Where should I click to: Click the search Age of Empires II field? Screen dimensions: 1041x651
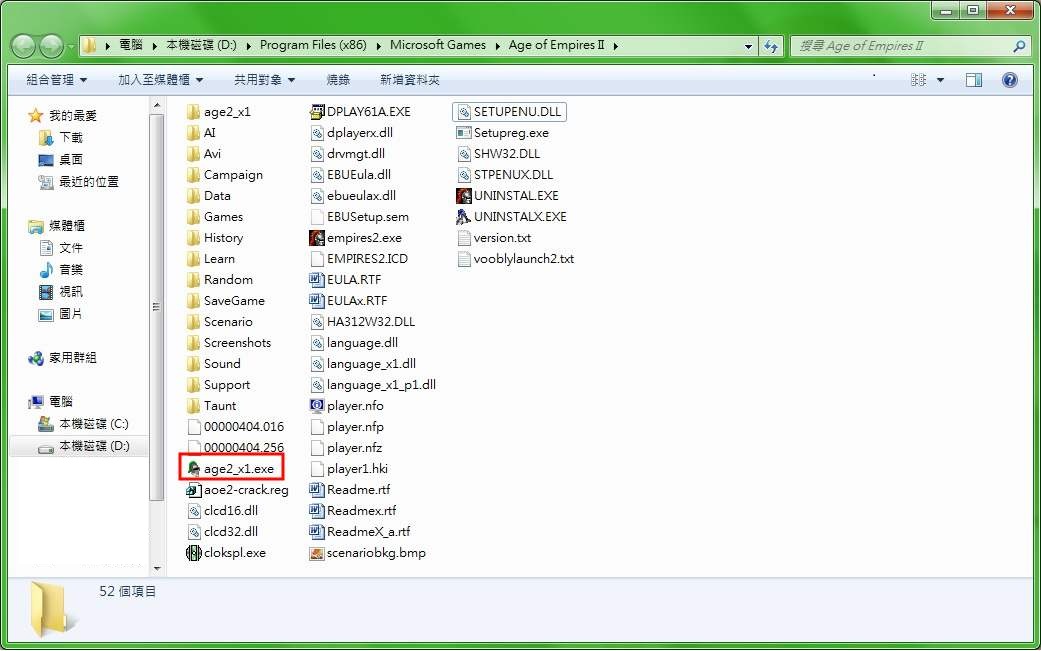click(x=910, y=46)
